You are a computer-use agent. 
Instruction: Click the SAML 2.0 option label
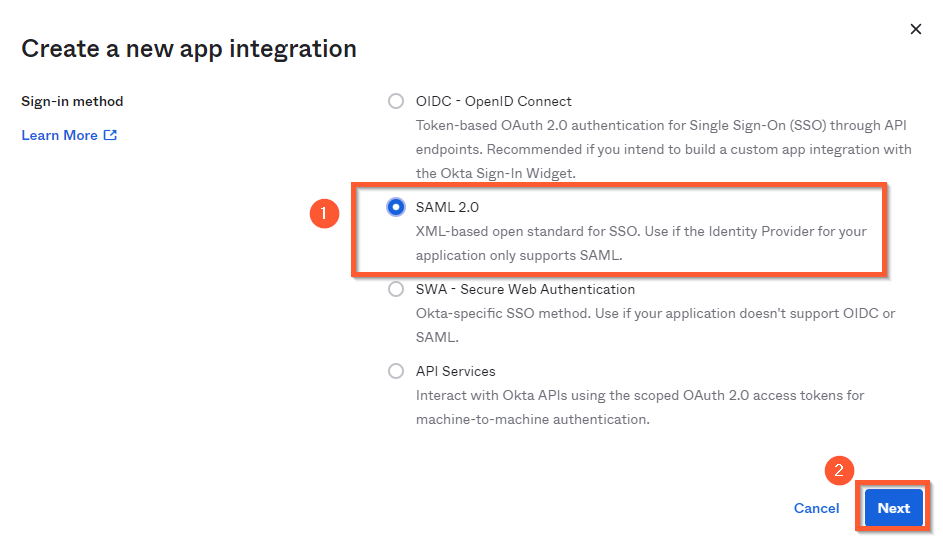447,208
